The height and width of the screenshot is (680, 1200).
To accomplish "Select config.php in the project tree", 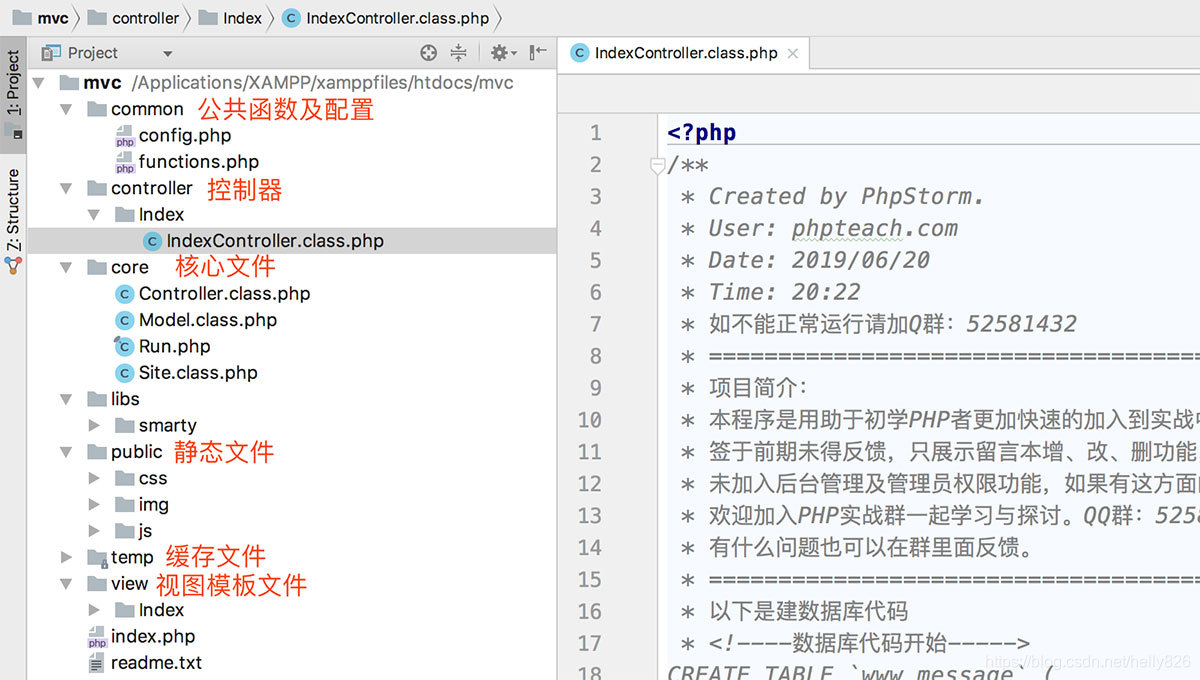I will (184, 135).
